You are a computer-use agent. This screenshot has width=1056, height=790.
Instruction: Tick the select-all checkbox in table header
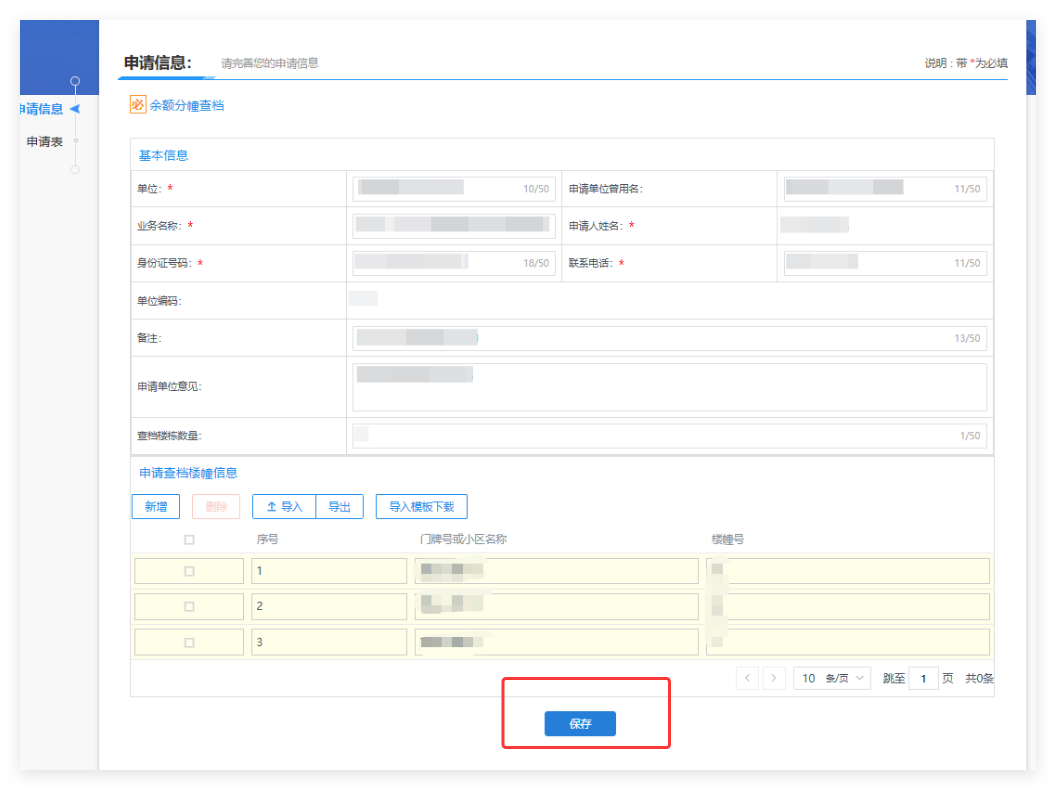pos(189,540)
